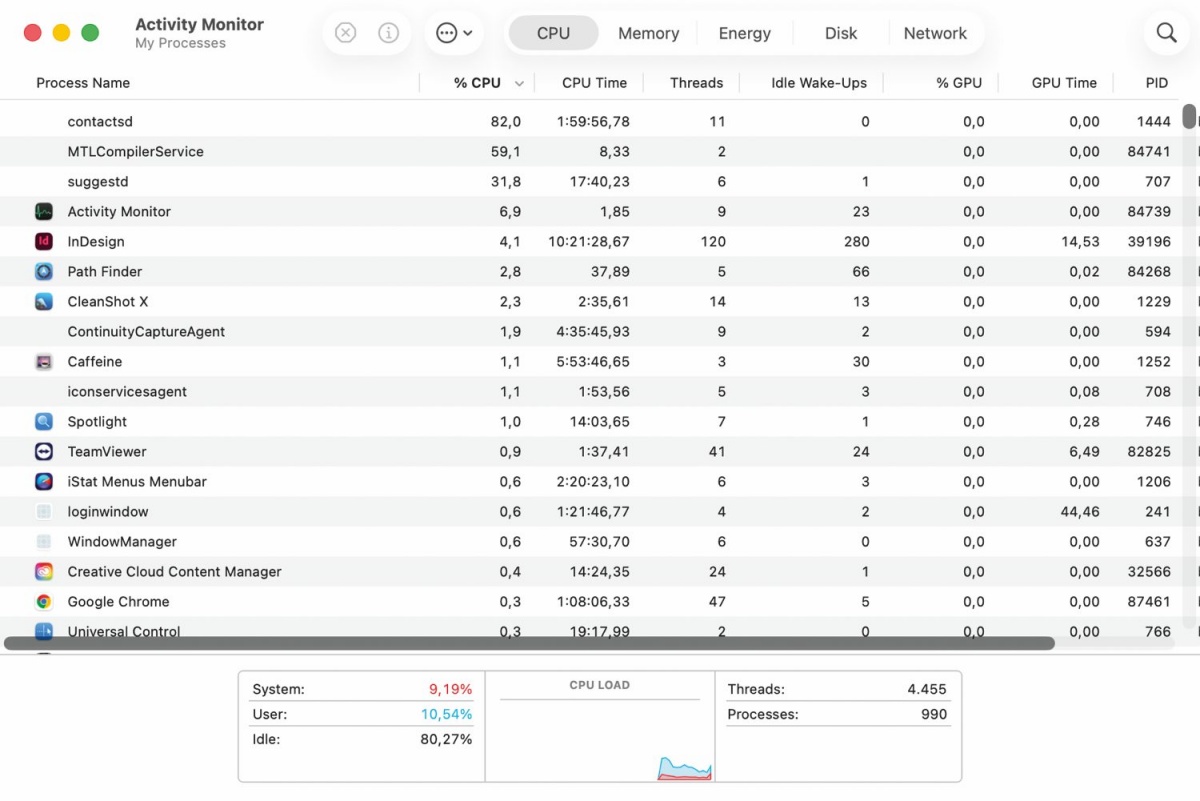
Task: Select the contactsd process row
Action: (590, 121)
